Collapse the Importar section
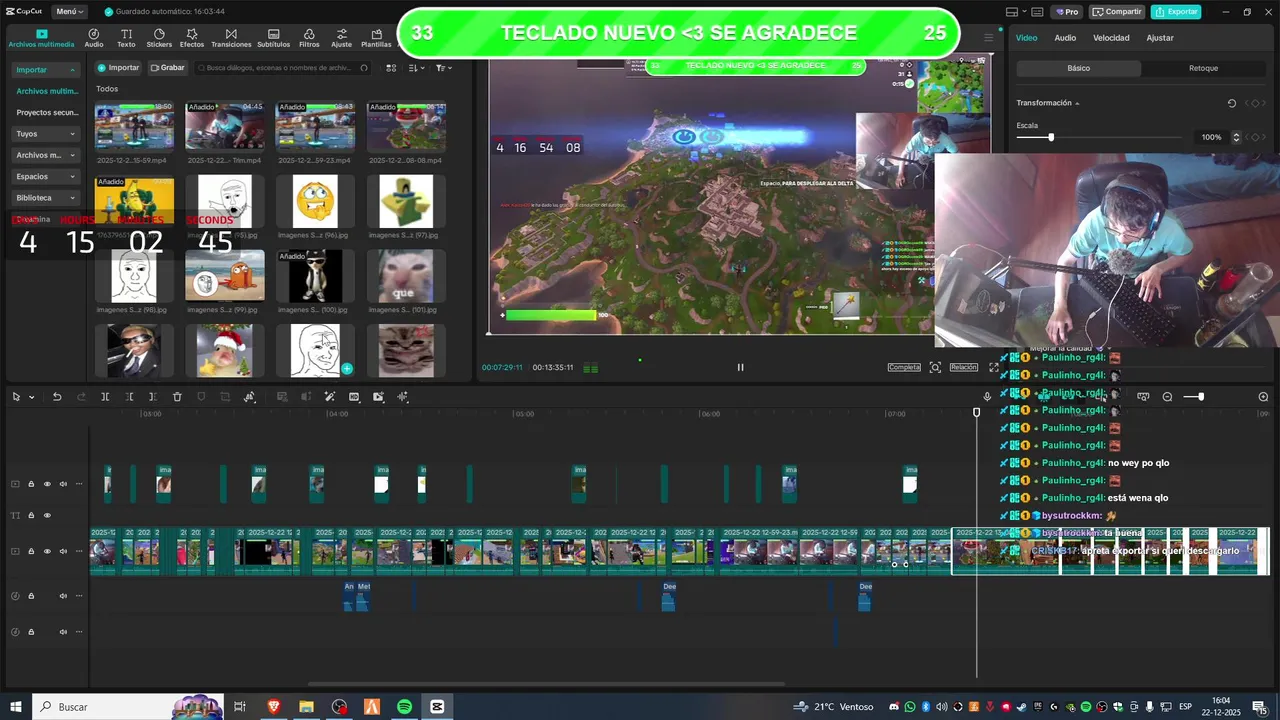Viewport: 1280px width, 720px height. click(x=46, y=70)
